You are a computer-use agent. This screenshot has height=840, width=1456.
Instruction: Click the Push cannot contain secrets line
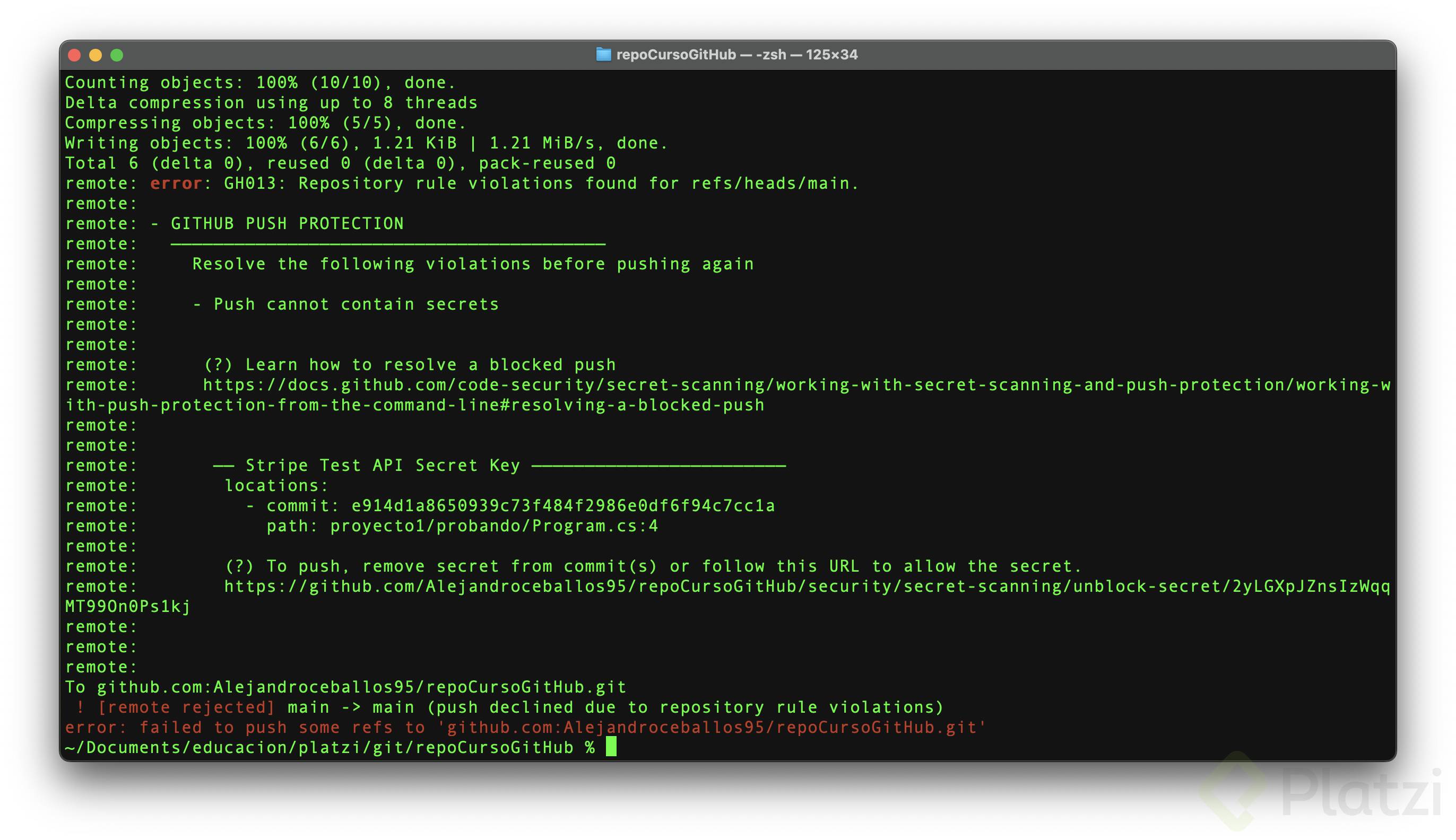[x=356, y=304]
